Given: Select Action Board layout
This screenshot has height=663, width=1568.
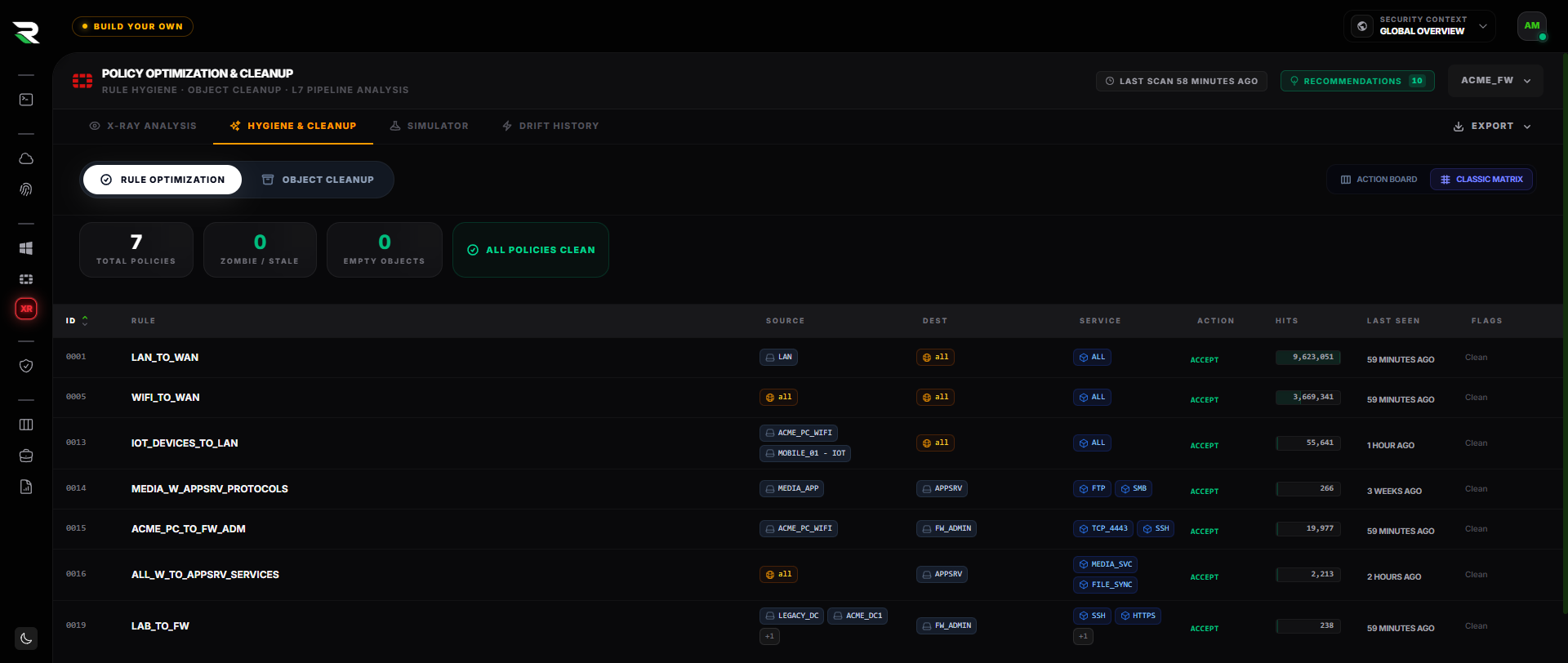Looking at the screenshot, I should (1379, 180).
